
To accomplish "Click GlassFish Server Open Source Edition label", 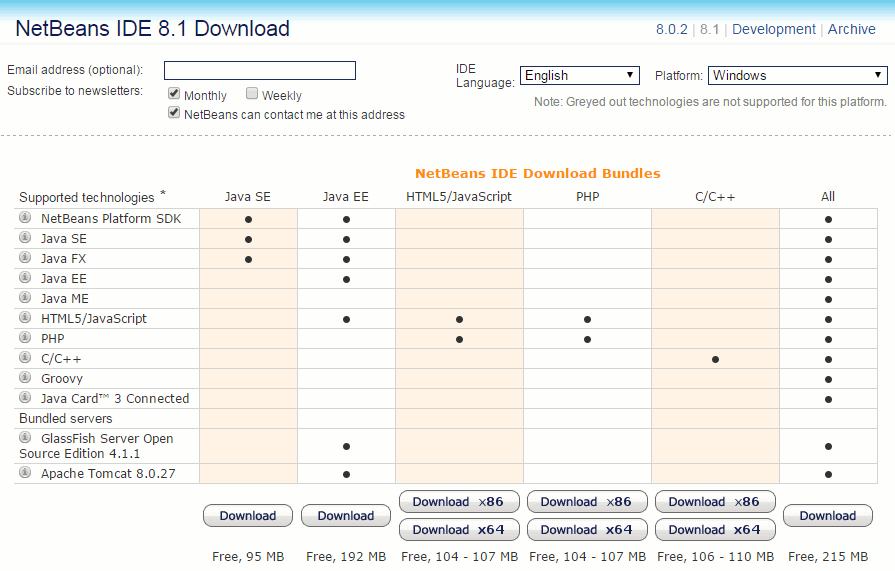I will [x=96, y=446].
